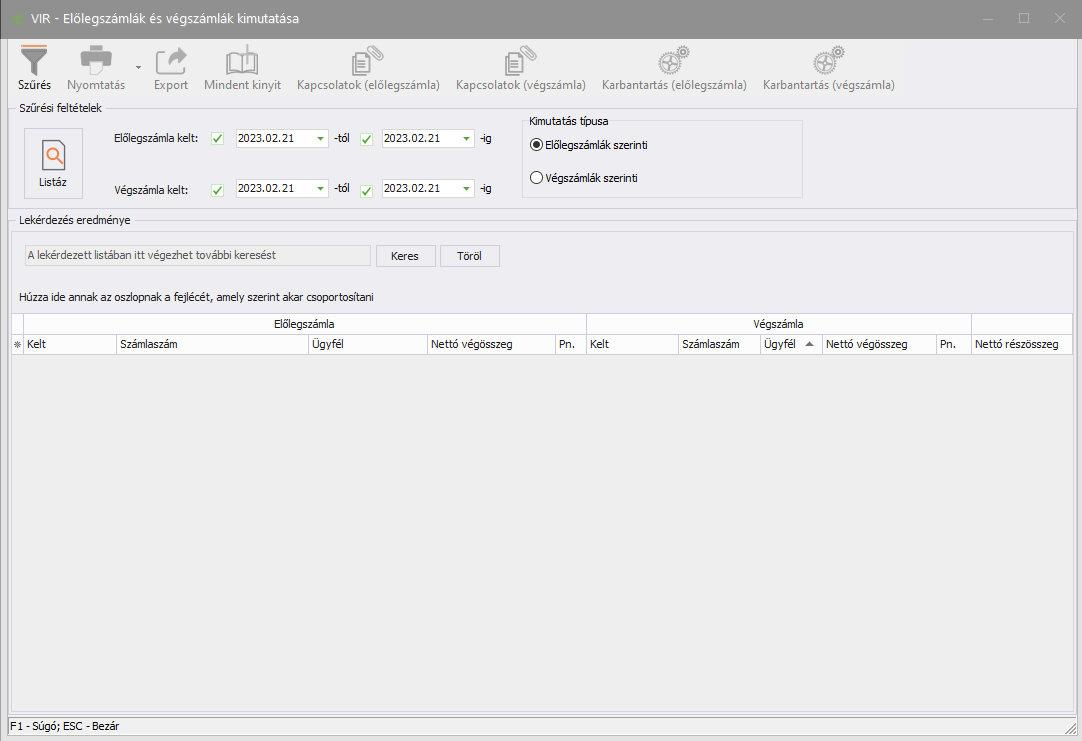Viewport: 1082px width, 741px height.
Task: Click the Export toolbar icon
Action: (x=171, y=61)
